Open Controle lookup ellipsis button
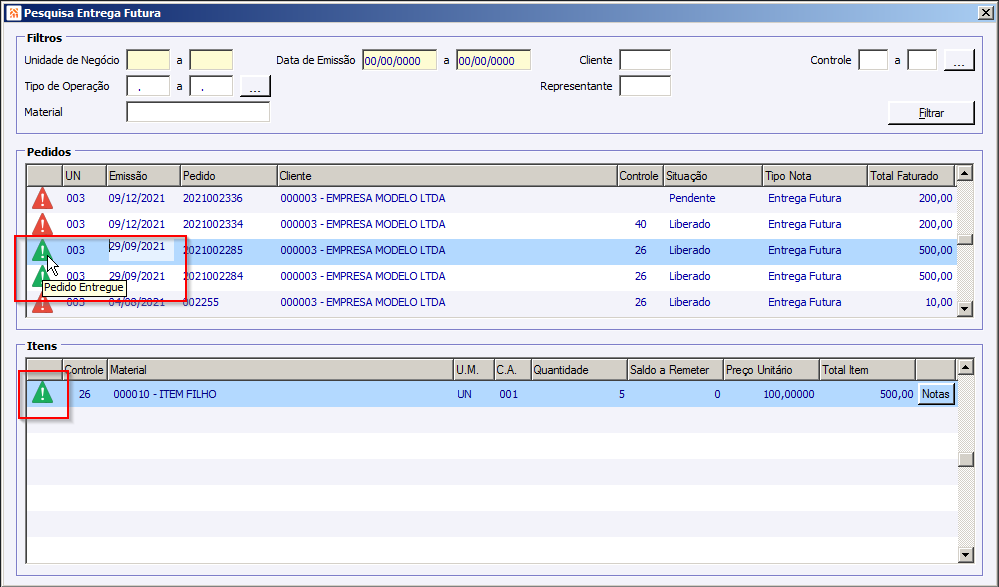The height and width of the screenshot is (587, 999). coord(959,60)
